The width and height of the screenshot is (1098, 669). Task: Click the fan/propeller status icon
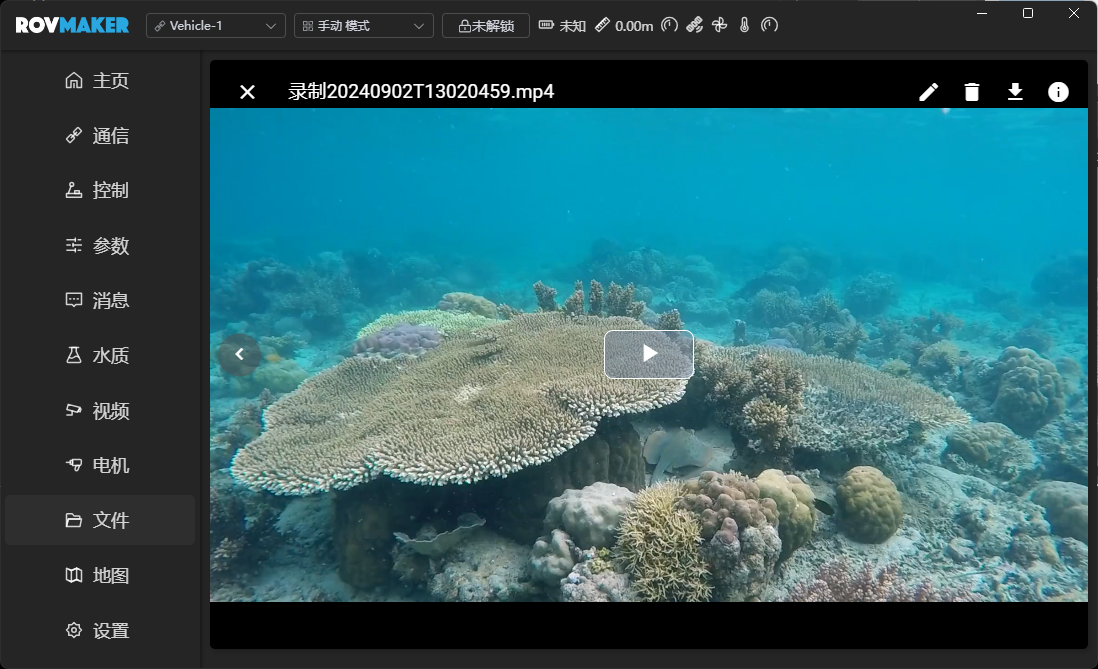(720, 26)
